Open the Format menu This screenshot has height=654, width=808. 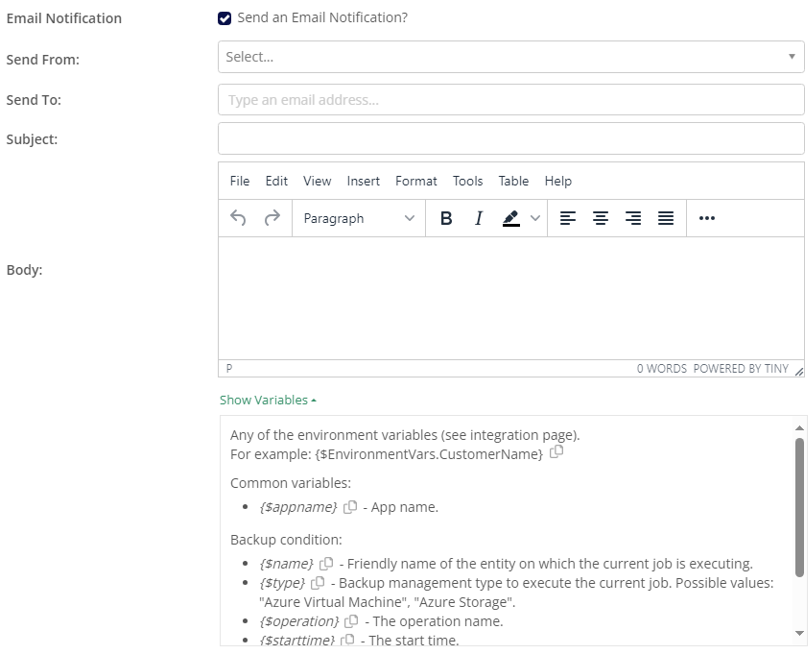coord(416,181)
